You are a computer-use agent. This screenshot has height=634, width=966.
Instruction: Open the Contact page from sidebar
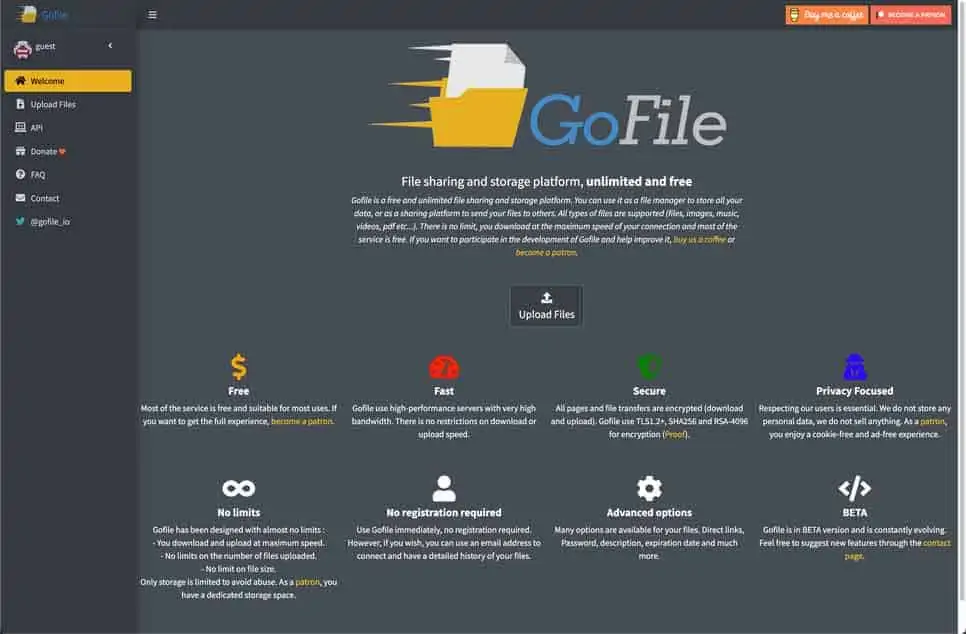(x=44, y=198)
